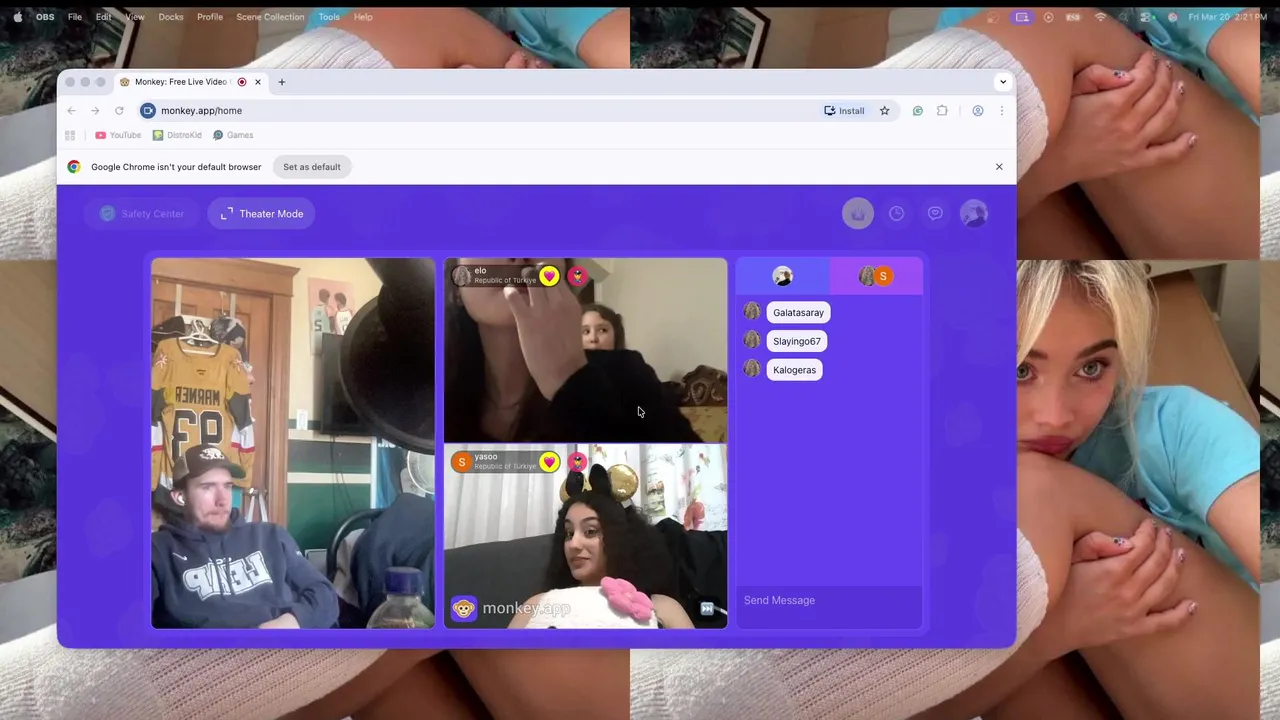Open the Scene Collection menu
Viewport: 1280px width, 720px height.
[x=270, y=17]
